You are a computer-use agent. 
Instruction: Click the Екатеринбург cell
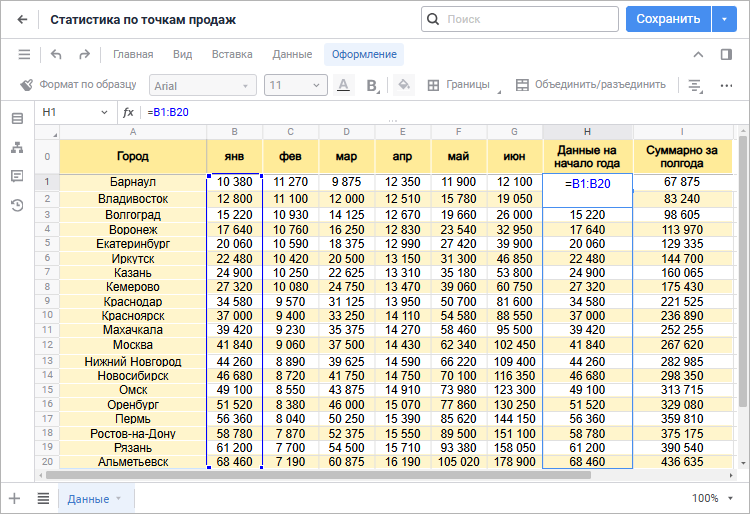click(133, 244)
